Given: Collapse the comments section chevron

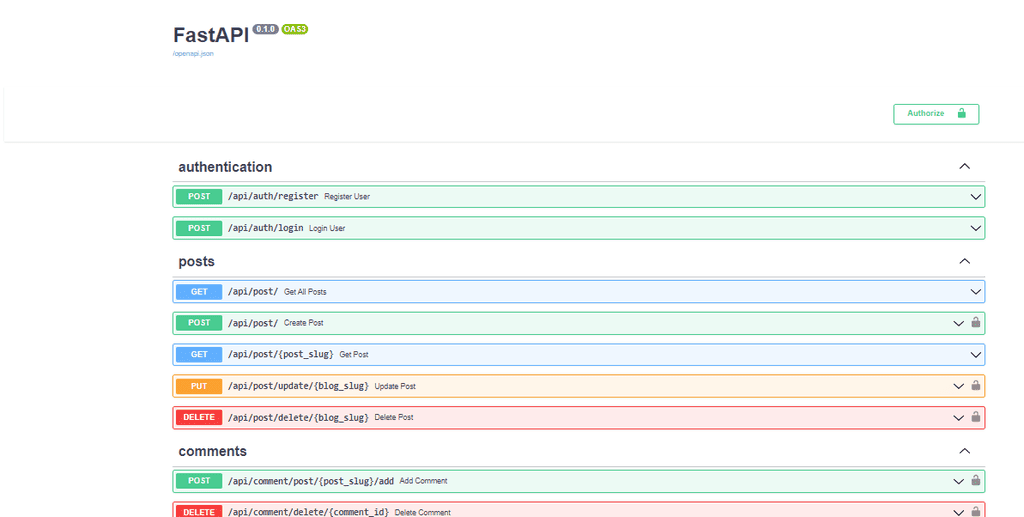Looking at the screenshot, I should (965, 451).
